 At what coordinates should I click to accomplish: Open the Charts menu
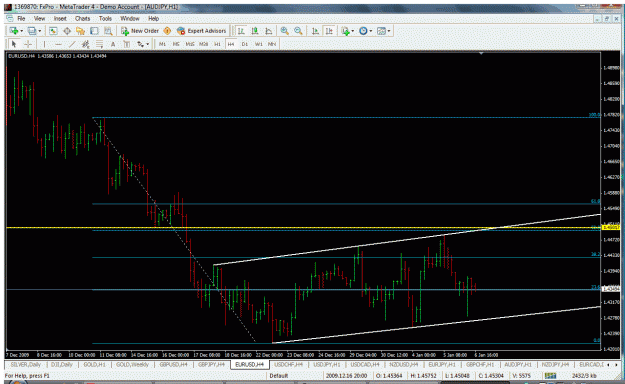pos(83,18)
